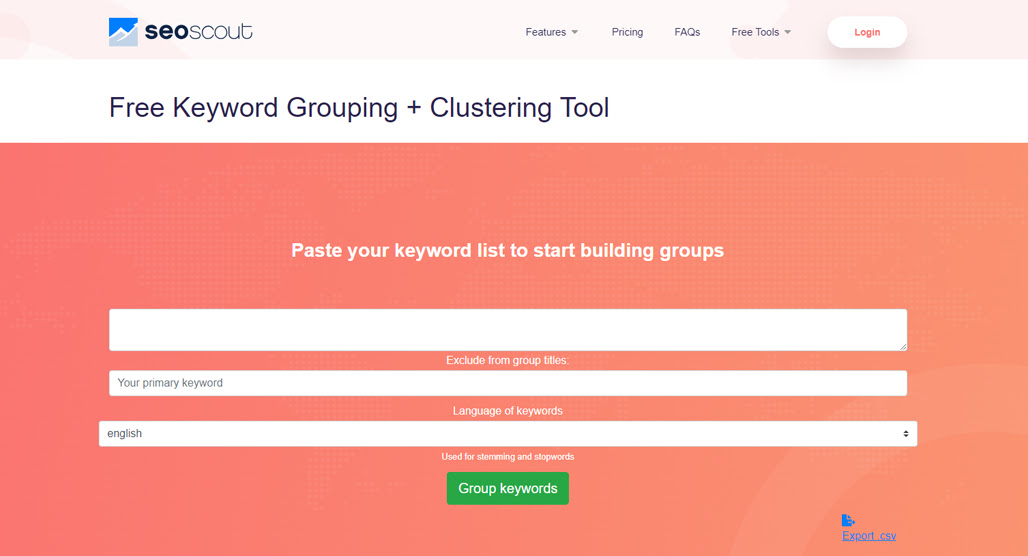This screenshot has height=556, width=1028.
Task: Open the FAQs page
Action: coord(687,32)
